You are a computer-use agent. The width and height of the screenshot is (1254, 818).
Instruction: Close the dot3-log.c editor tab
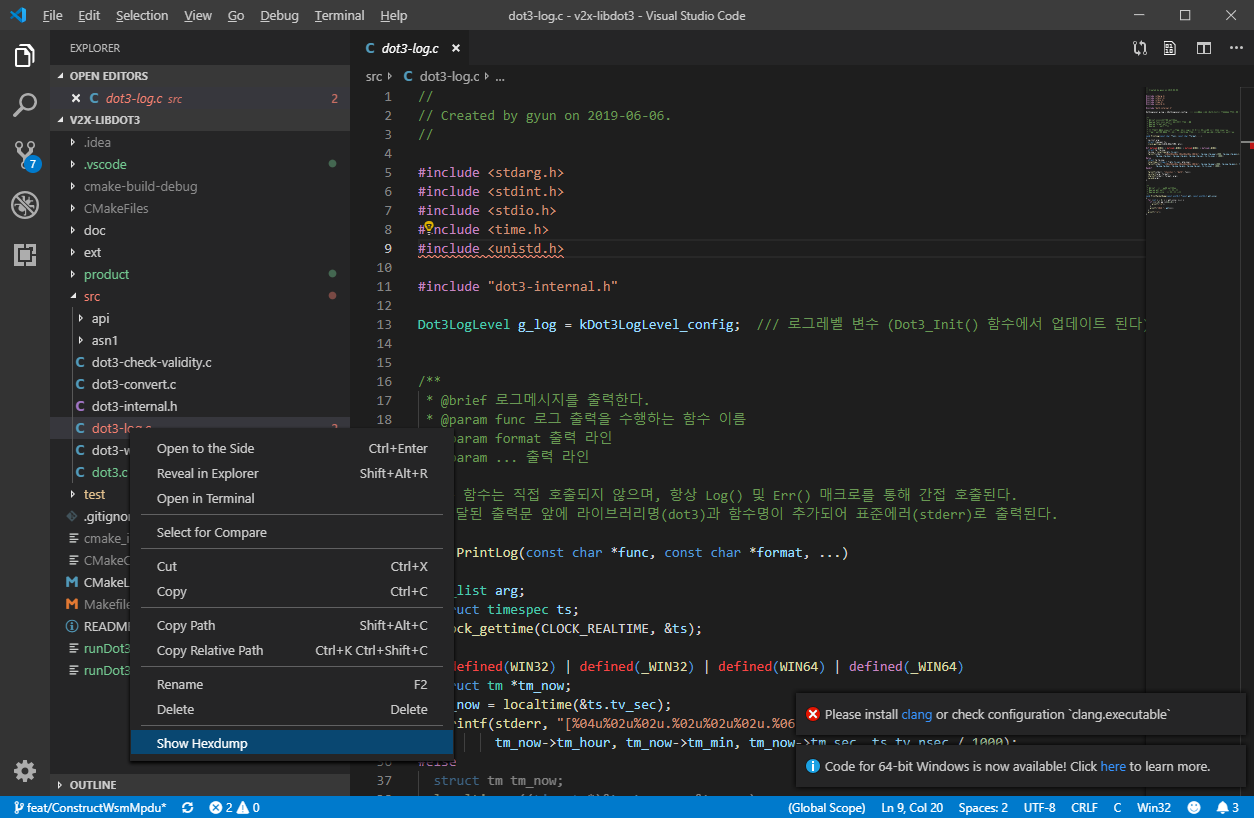[456, 48]
